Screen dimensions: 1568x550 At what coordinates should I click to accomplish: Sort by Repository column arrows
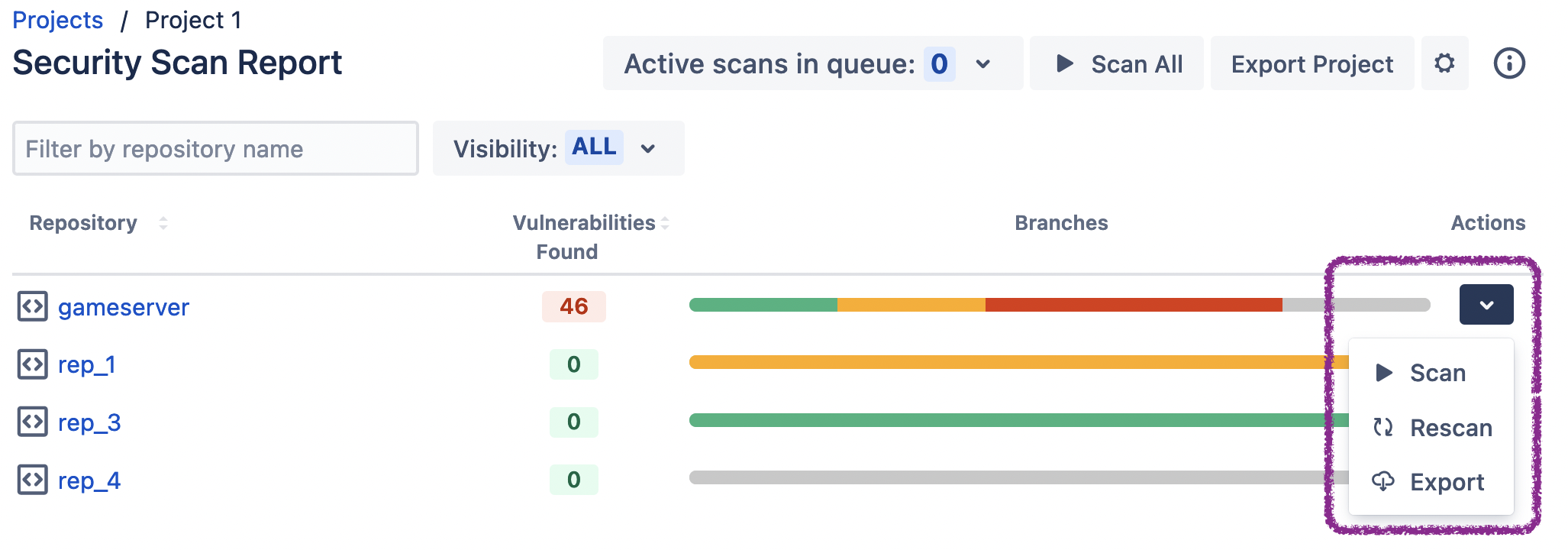[163, 223]
